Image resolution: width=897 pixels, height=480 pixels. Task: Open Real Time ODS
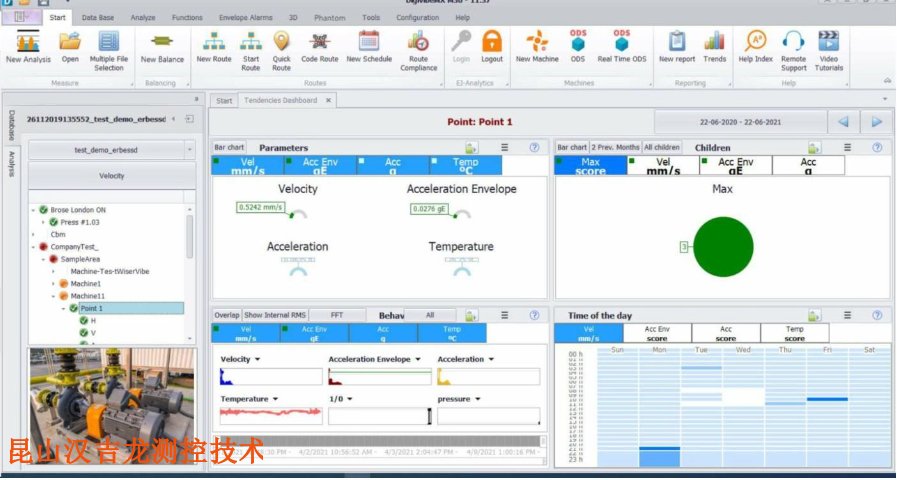(622, 42)
